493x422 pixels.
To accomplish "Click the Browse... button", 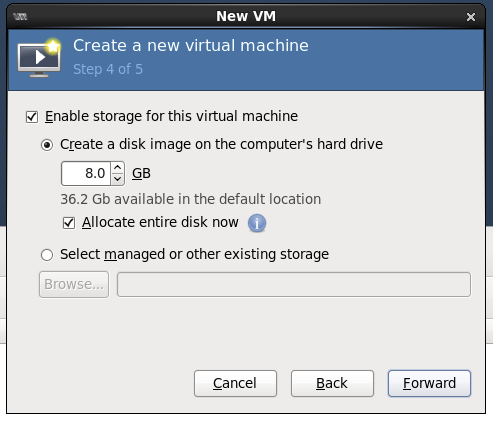I will (x=74, y=284).
